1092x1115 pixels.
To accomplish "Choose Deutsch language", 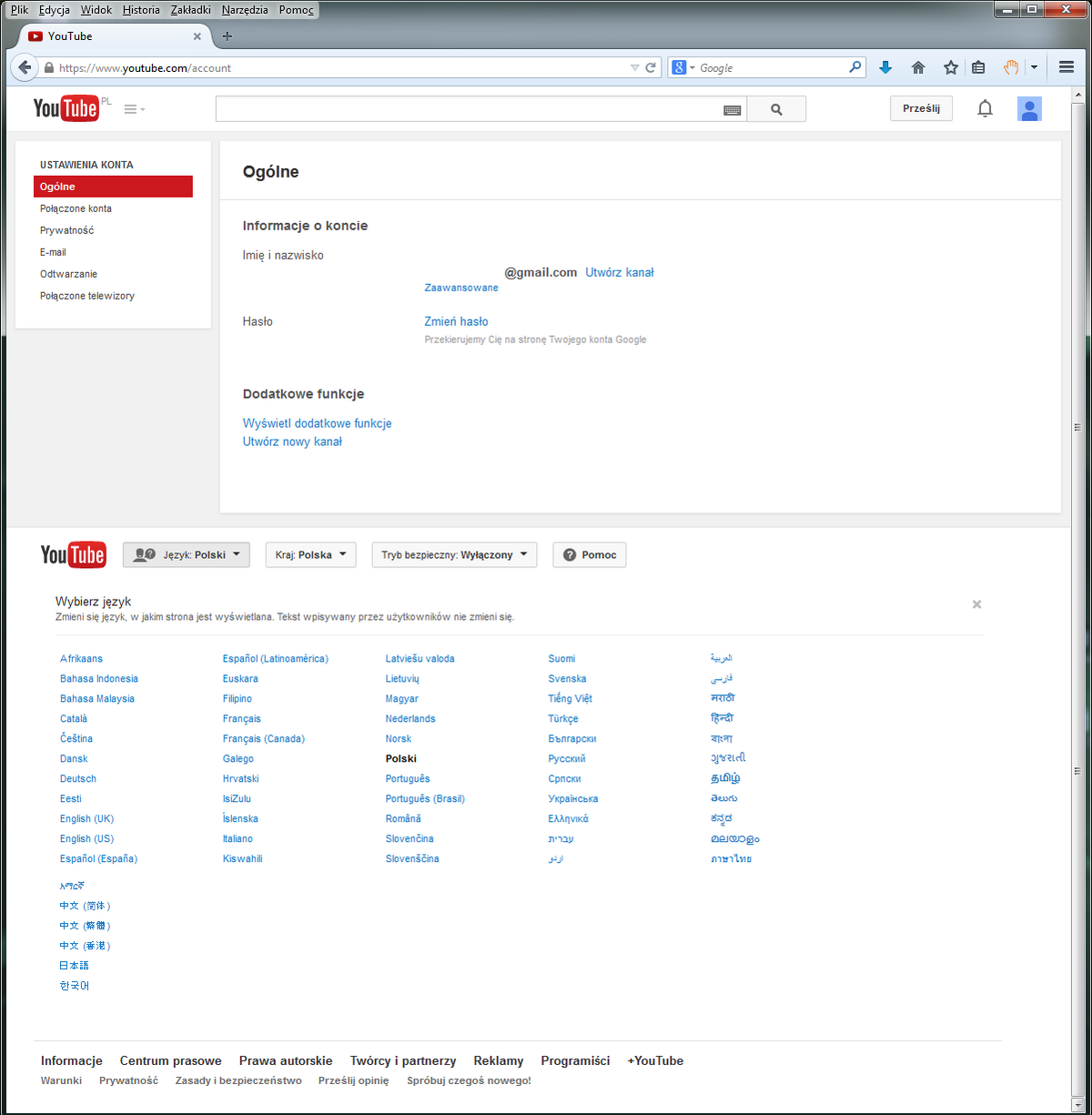I will (78, 778).
